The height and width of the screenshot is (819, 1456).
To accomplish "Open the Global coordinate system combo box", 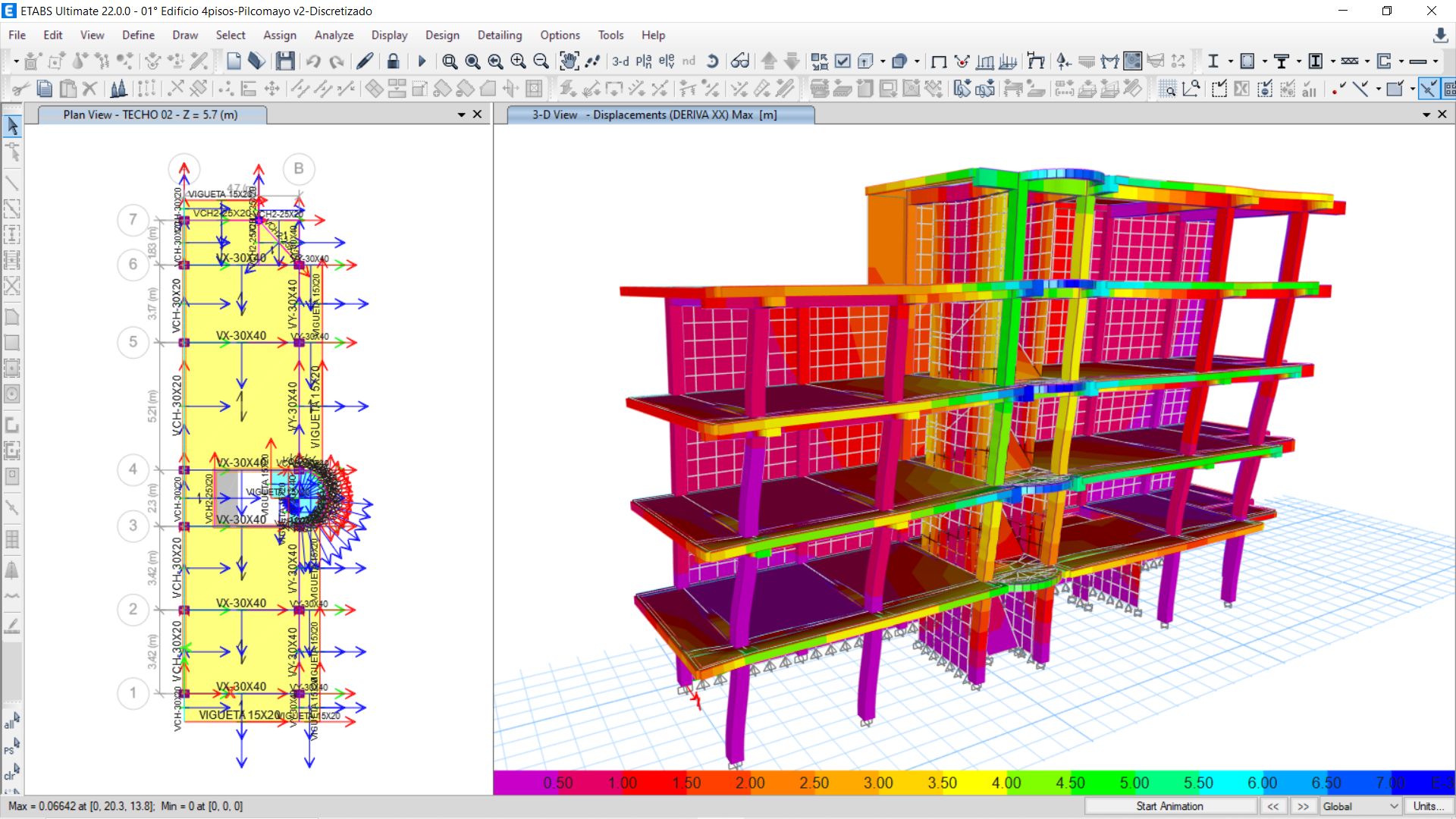I will tap(1360, 806).
